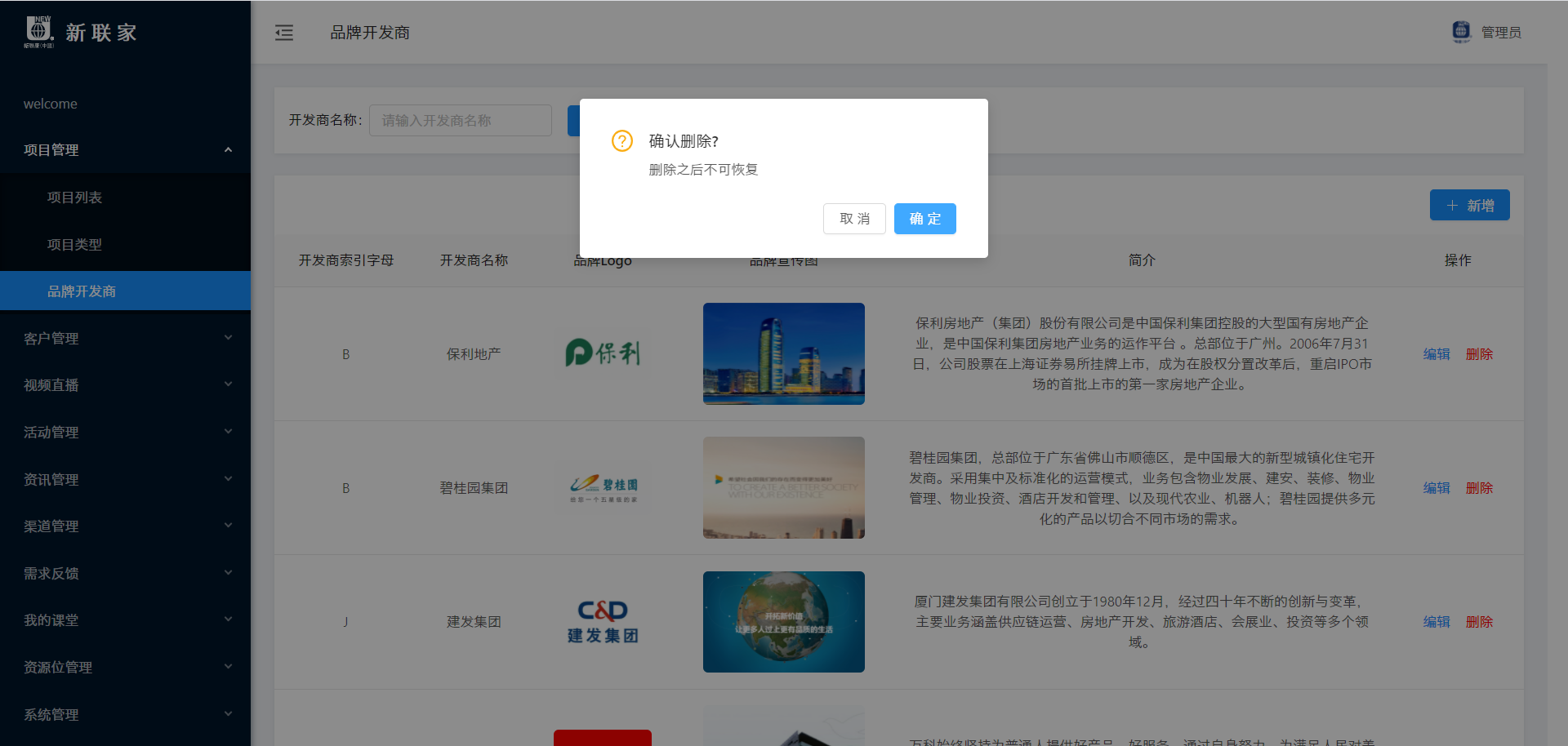Click the 建发集团 developer name cell
This screenshot has width=1568, height=746.
(x=474, y=622)
